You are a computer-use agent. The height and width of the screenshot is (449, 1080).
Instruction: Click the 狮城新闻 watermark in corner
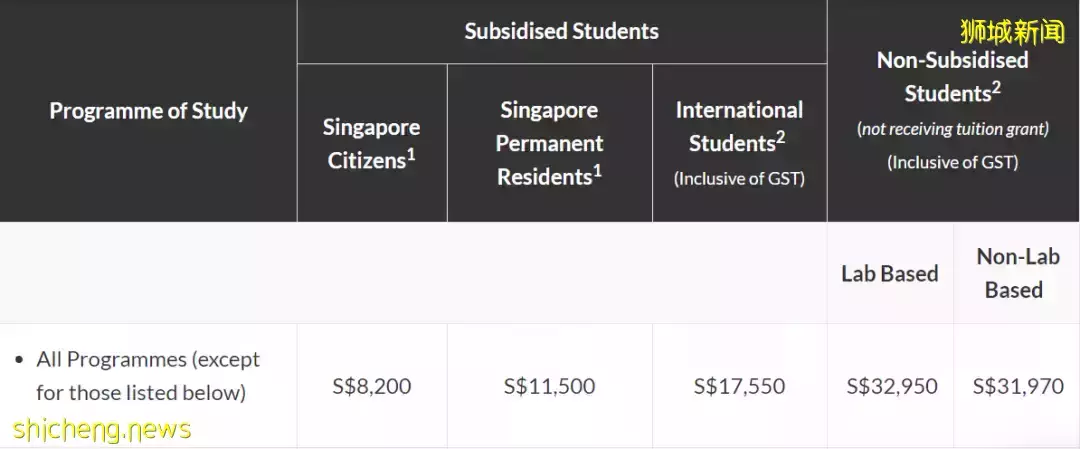pyautogui.click(x=1012, y=32)
